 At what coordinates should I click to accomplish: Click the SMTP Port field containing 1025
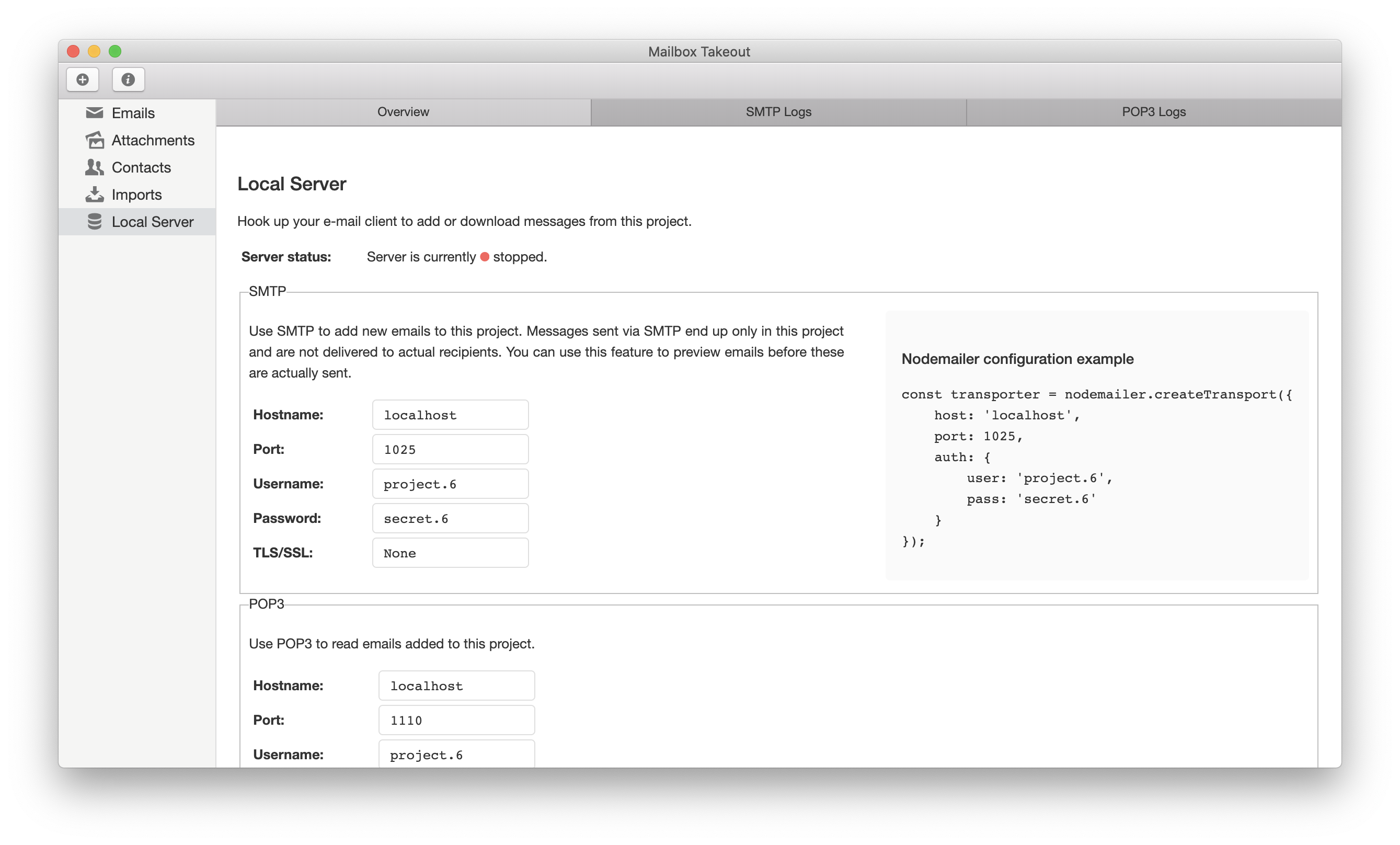(x=450, y=449)
